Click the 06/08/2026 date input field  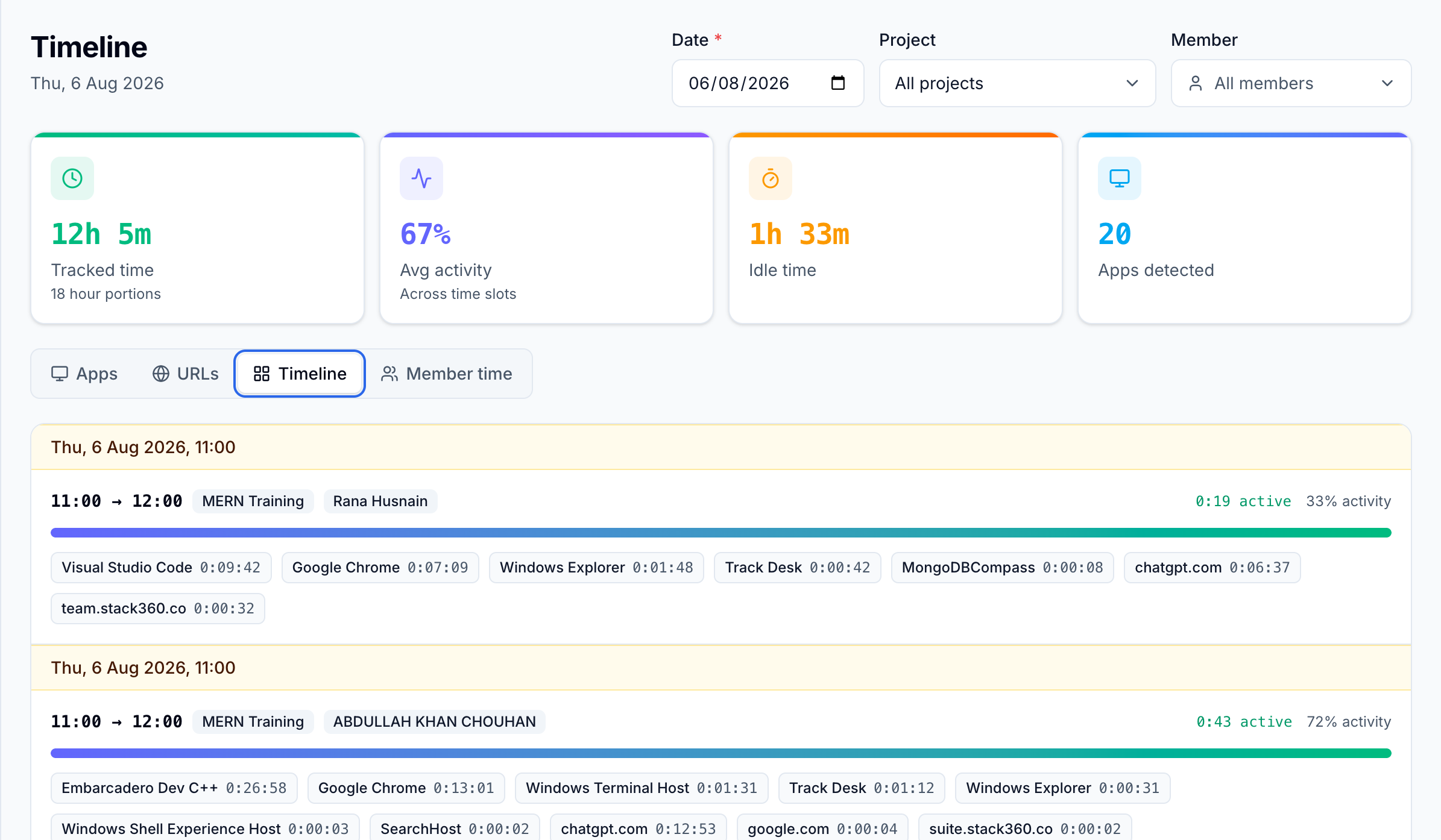pos(768,83)
